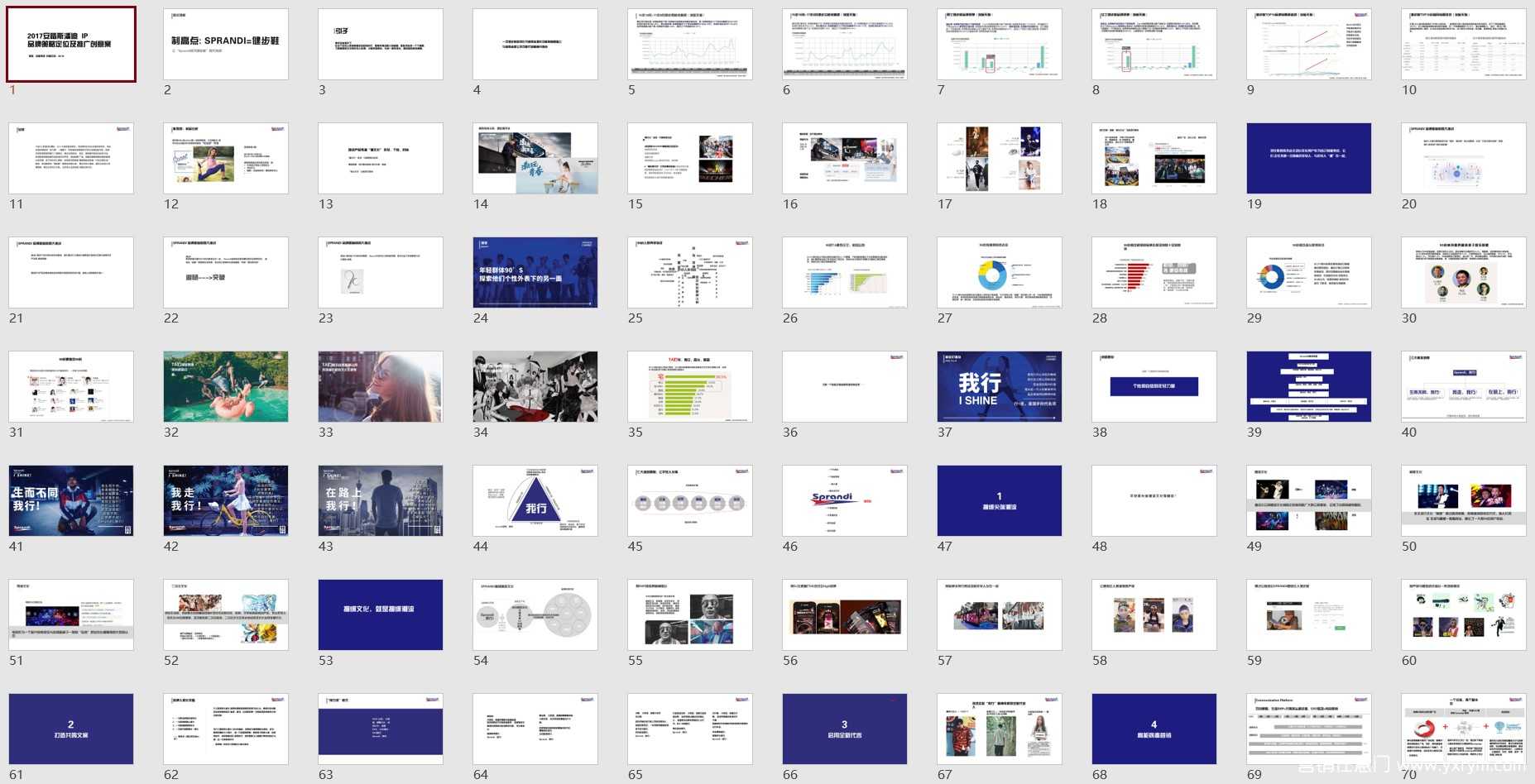Select slide 27 donut chart thumbnail
Image resolution: width=1535 pixels, height=784 pixels.
pyautogui.click(x=1000, y=272)
